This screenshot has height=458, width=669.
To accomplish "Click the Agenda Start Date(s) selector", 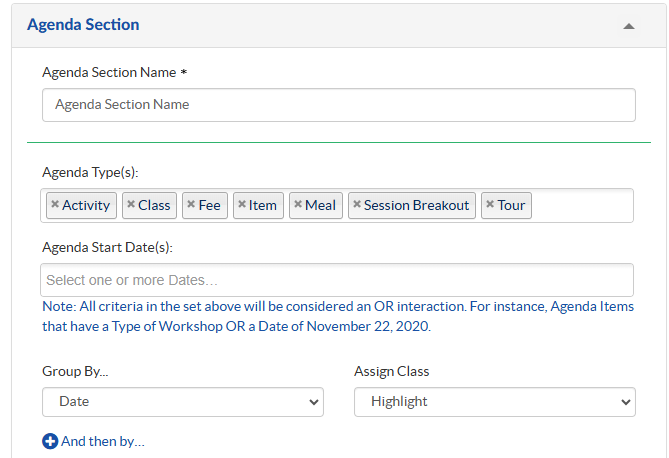I will pos(336,280).
